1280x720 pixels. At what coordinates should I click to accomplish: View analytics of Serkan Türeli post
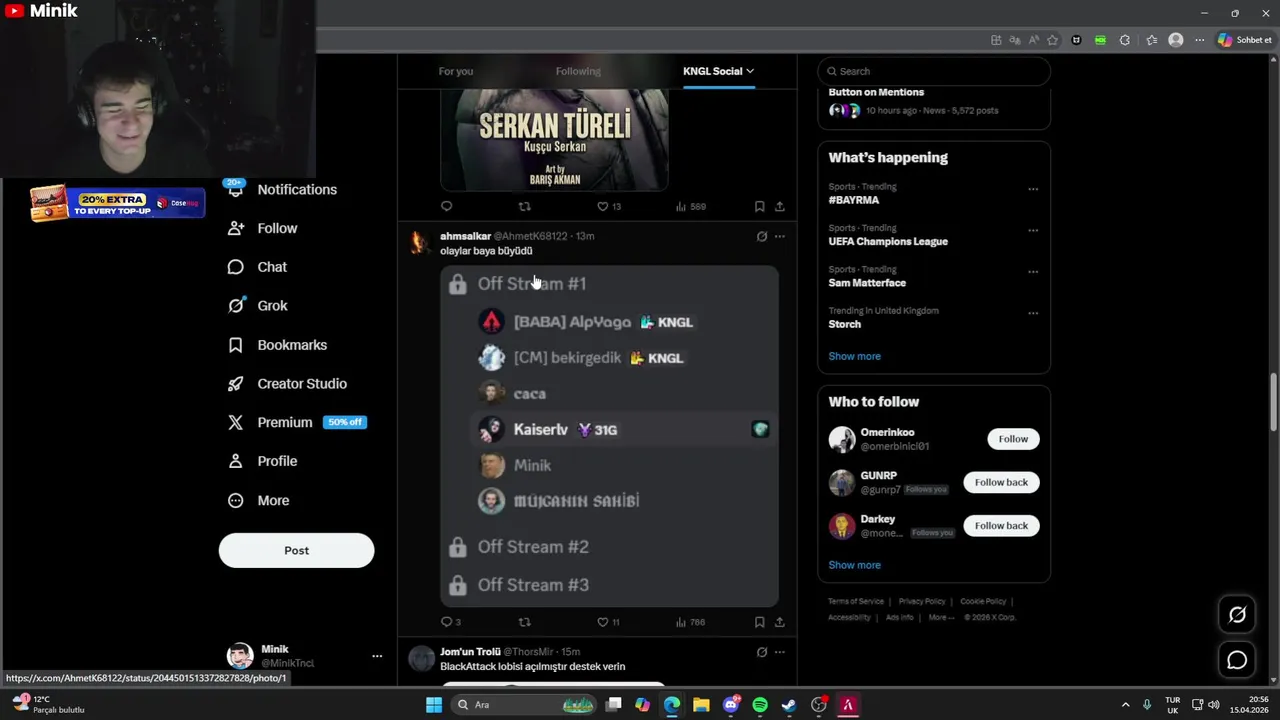pyautogui.click(x=690, y=206)
